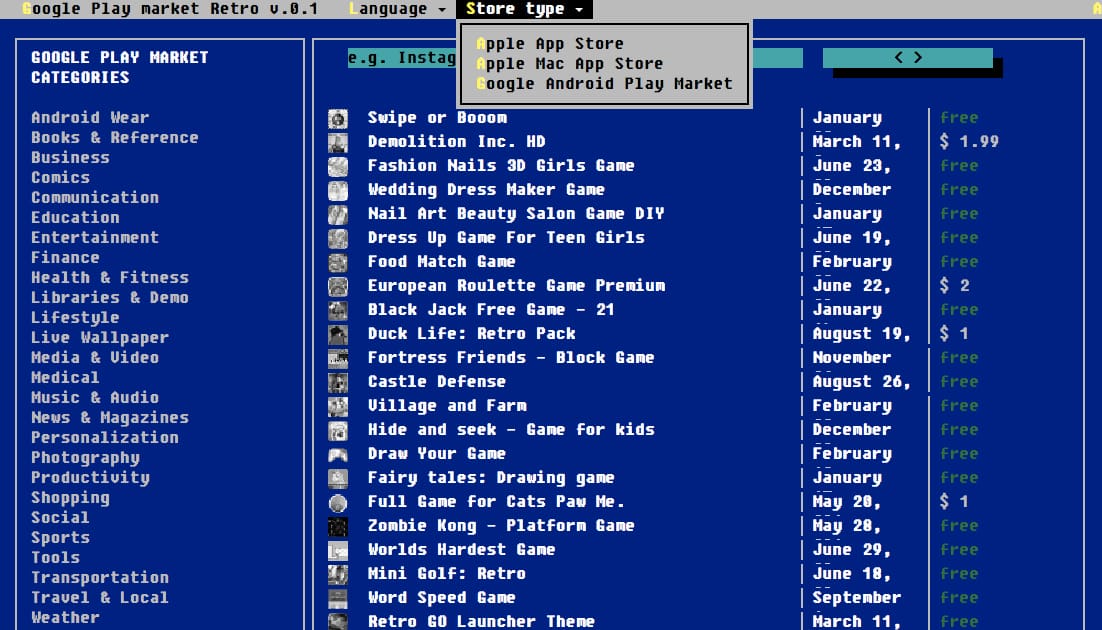Open the Social category
The image size is (1102, 630).
[60, 518]
